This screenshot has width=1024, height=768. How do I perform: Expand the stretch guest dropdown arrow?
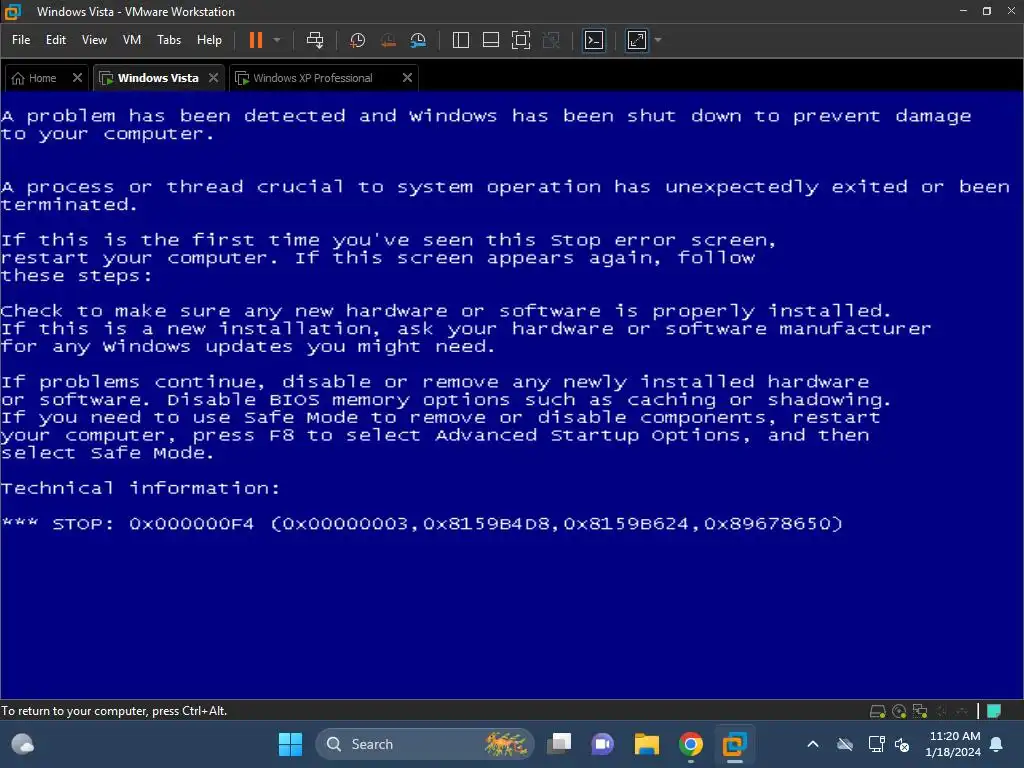click(658, 40)
